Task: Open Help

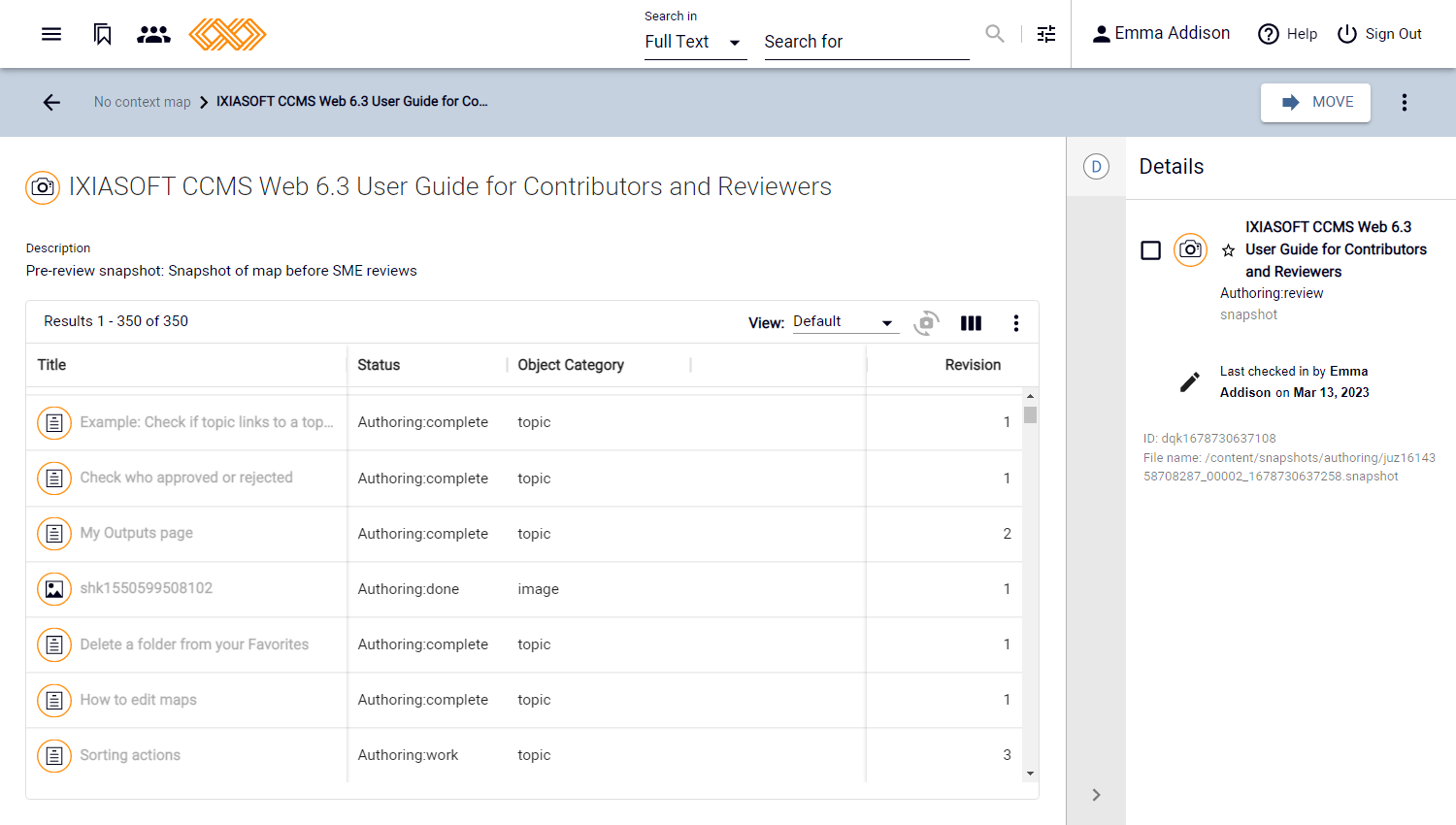Action: tap(1287, 34)
